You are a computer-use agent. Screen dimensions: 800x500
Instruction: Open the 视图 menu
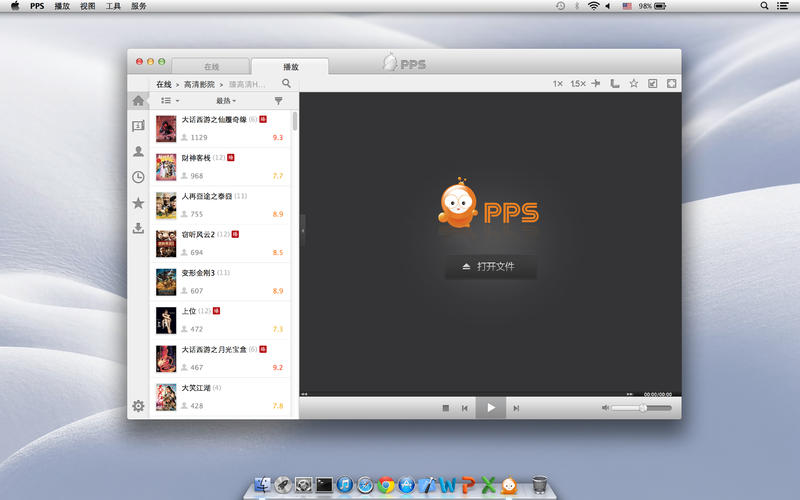pyautogui.click(x=88, y=6)
